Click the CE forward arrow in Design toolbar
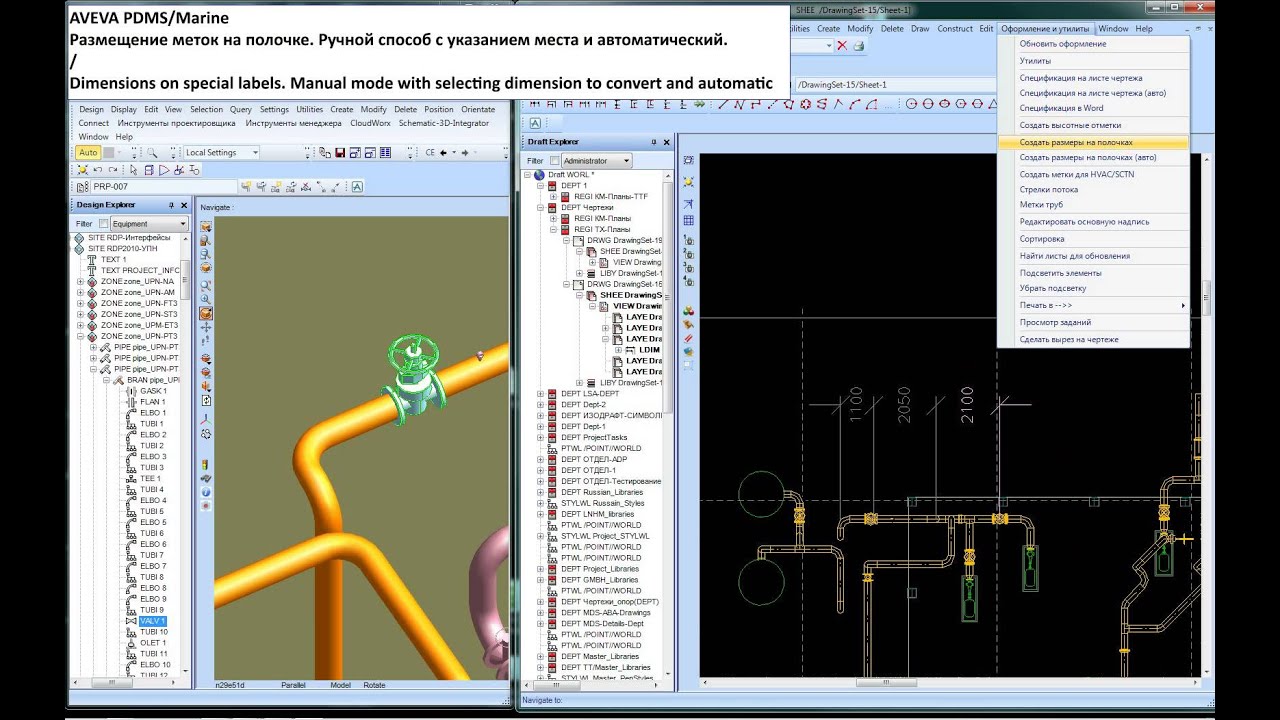1280x720 pixels. pos(465,153)
